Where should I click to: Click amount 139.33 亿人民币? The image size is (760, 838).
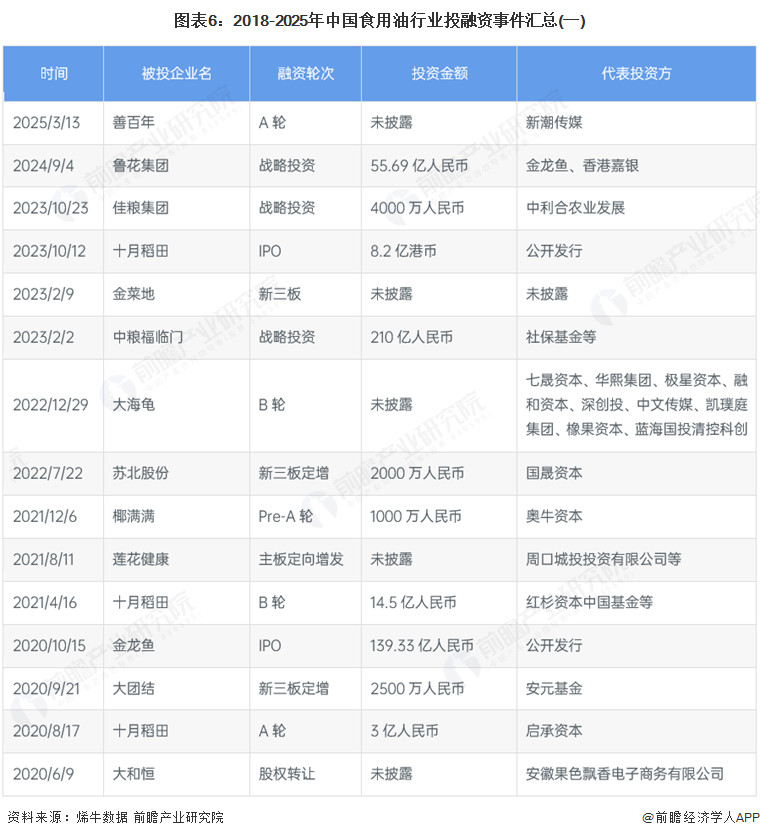coord(422,646)
